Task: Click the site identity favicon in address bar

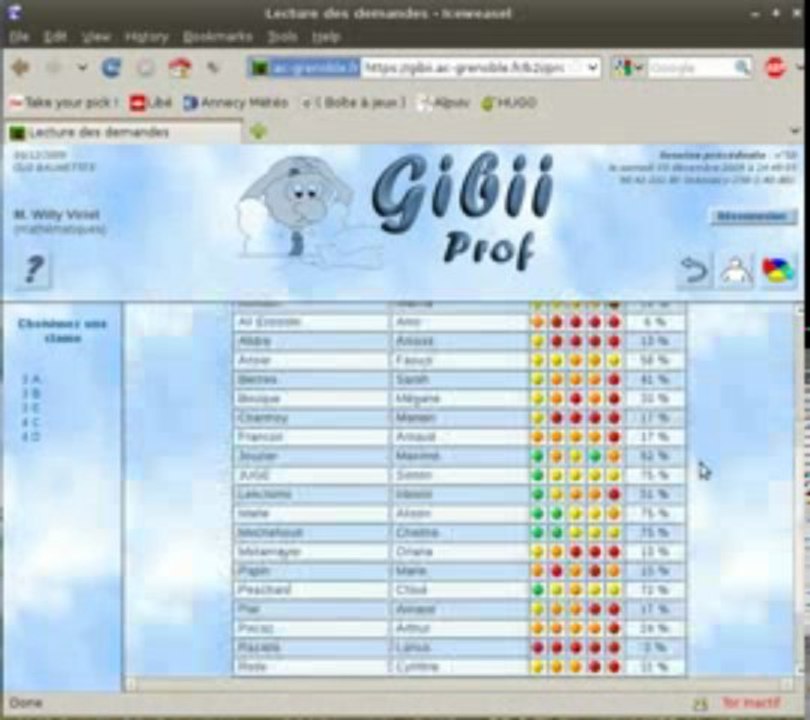Action: tap(260, 68)
